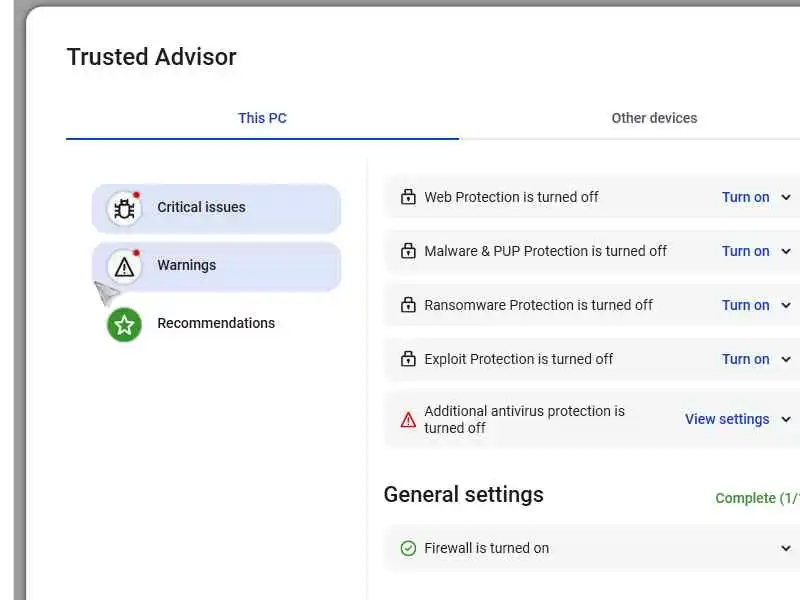Expand the Ransomware Protection row chevron
Viewport: 800px width, 600px height.
(x=786, y=305)
